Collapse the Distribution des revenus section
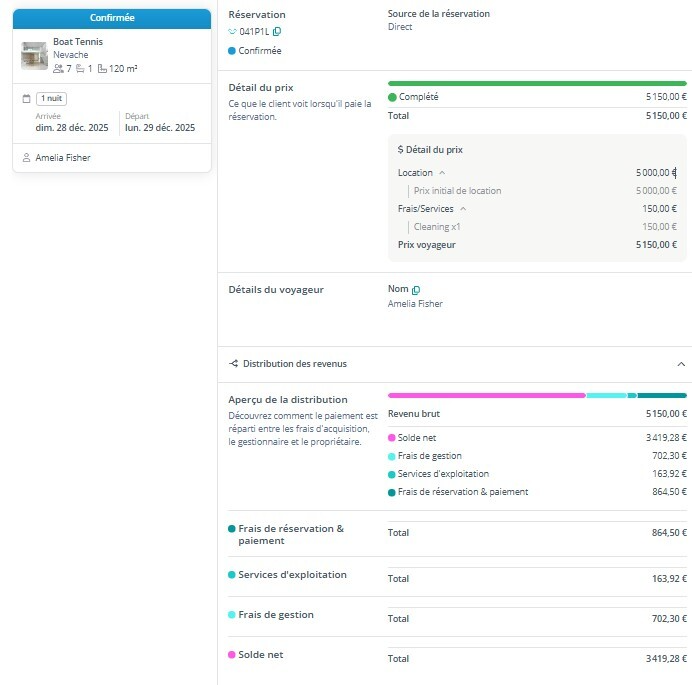 coord(681,364)
